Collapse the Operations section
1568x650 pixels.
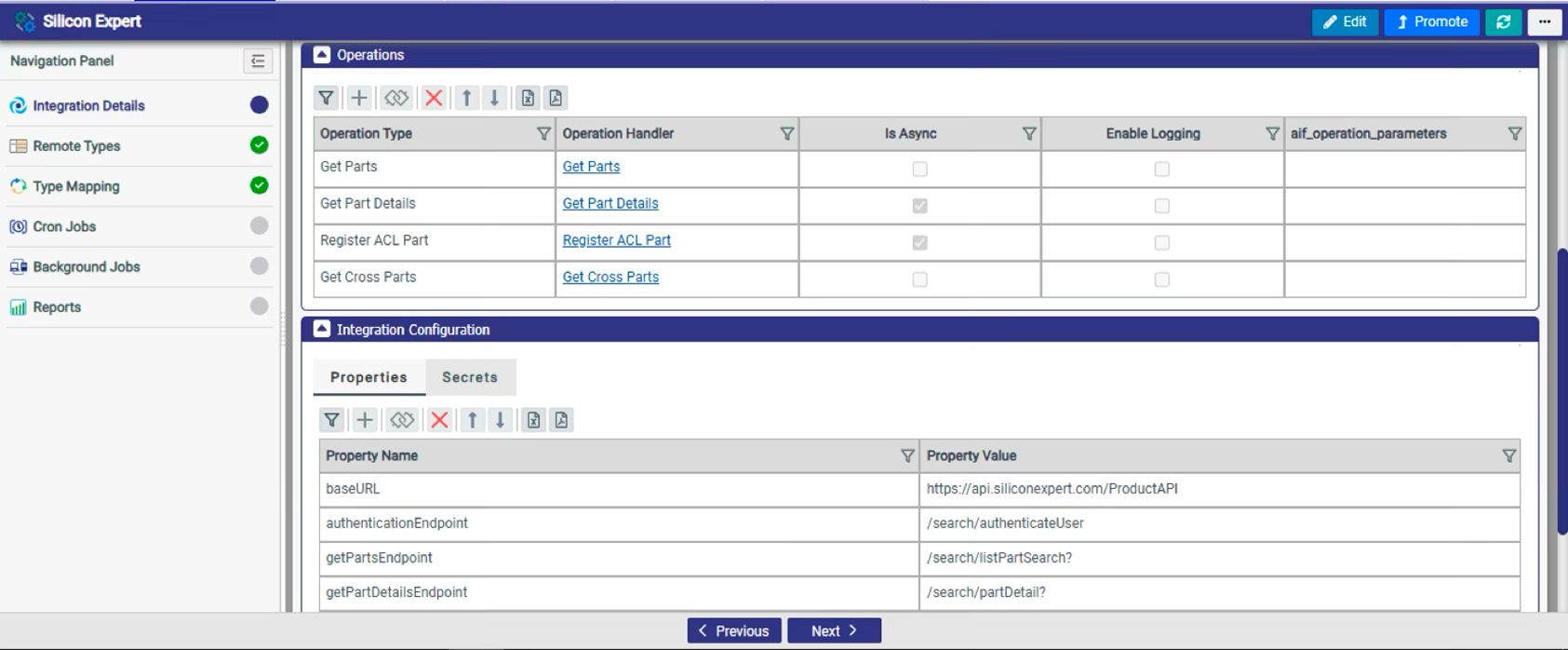tap(322, 55)
